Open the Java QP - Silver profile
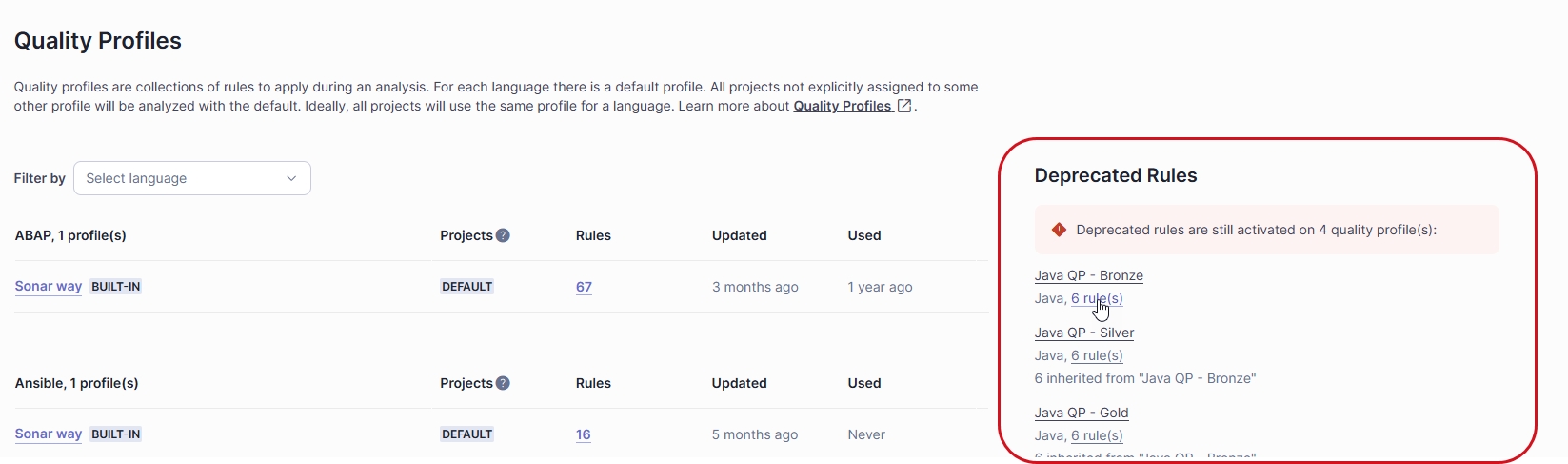 1083,333
